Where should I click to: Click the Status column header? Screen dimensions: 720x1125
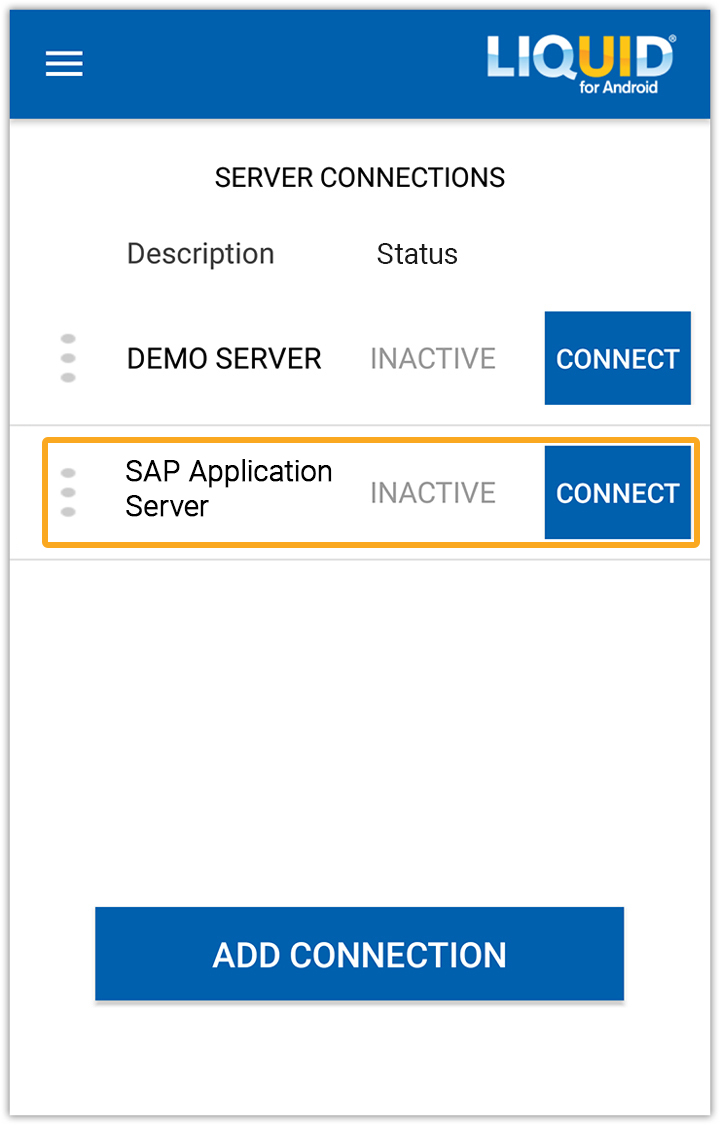click(417, 254)
